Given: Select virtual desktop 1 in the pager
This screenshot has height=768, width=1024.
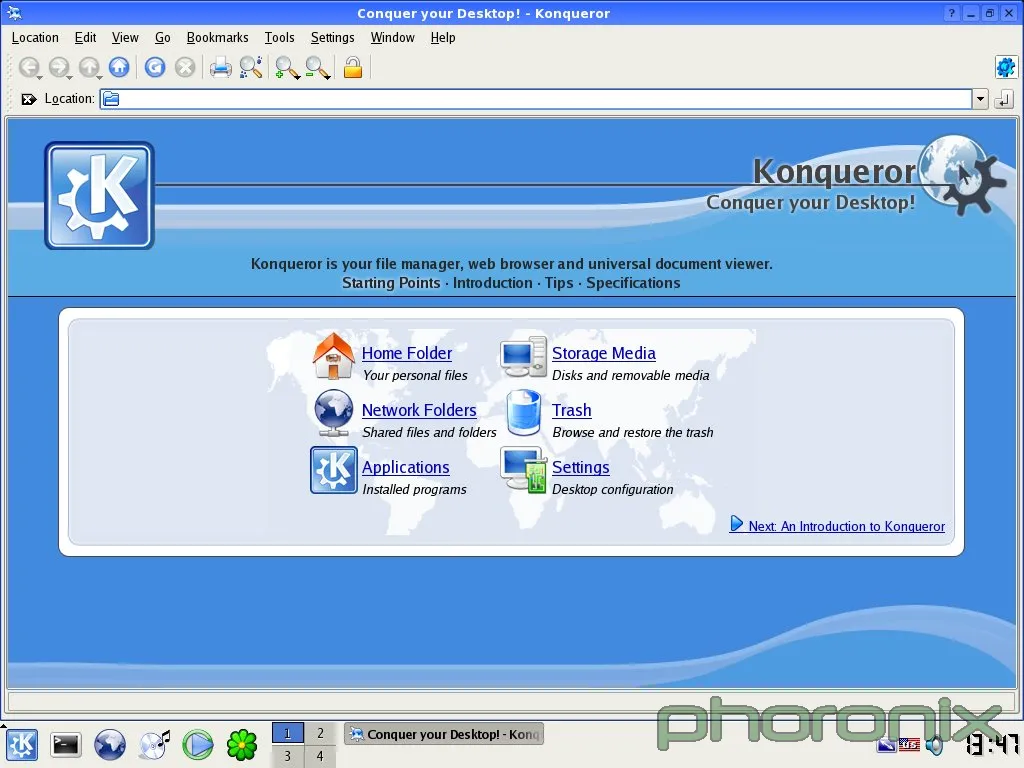Looking at the screenshot, I should point(287,733).
